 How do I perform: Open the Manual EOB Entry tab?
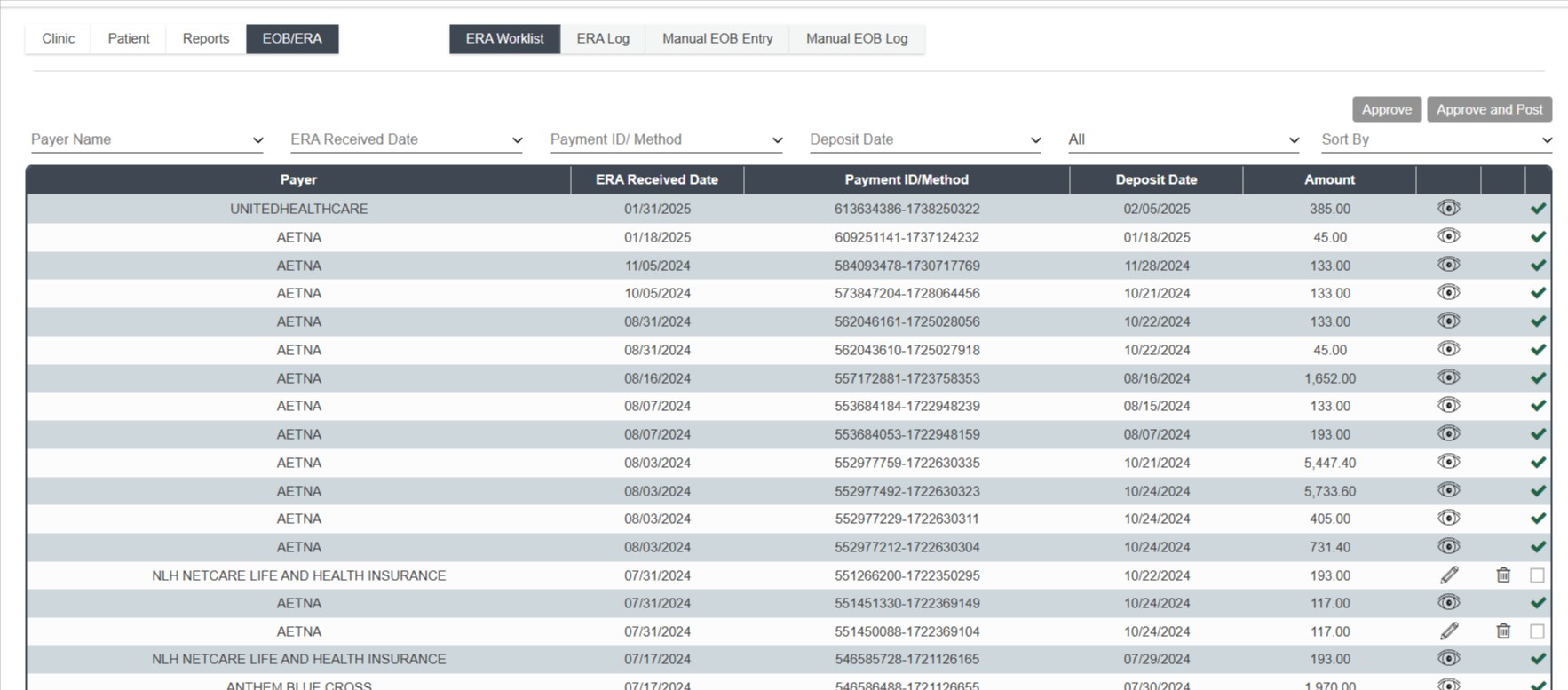click(x=717, y=39)
